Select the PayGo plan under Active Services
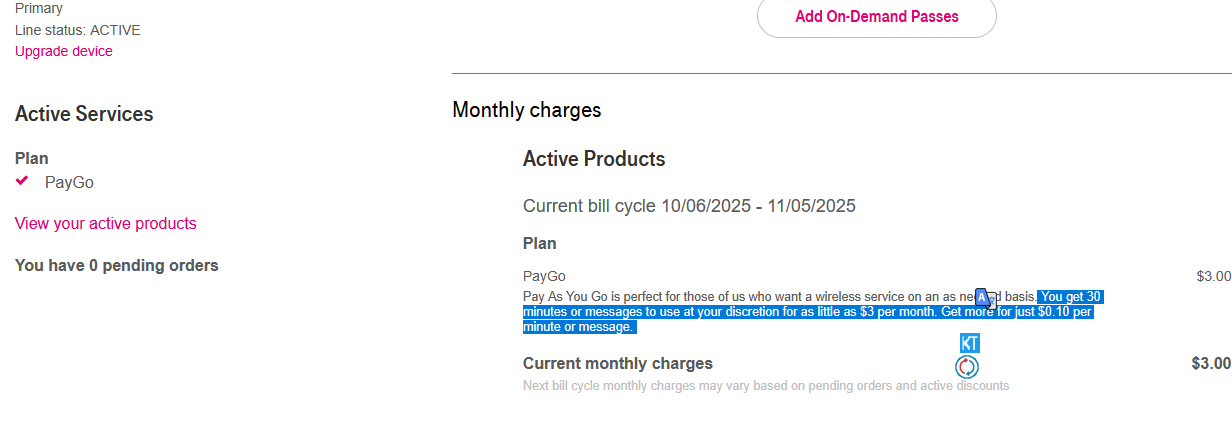Viewport: 1232px width, 428px height. tap(69, 182)
